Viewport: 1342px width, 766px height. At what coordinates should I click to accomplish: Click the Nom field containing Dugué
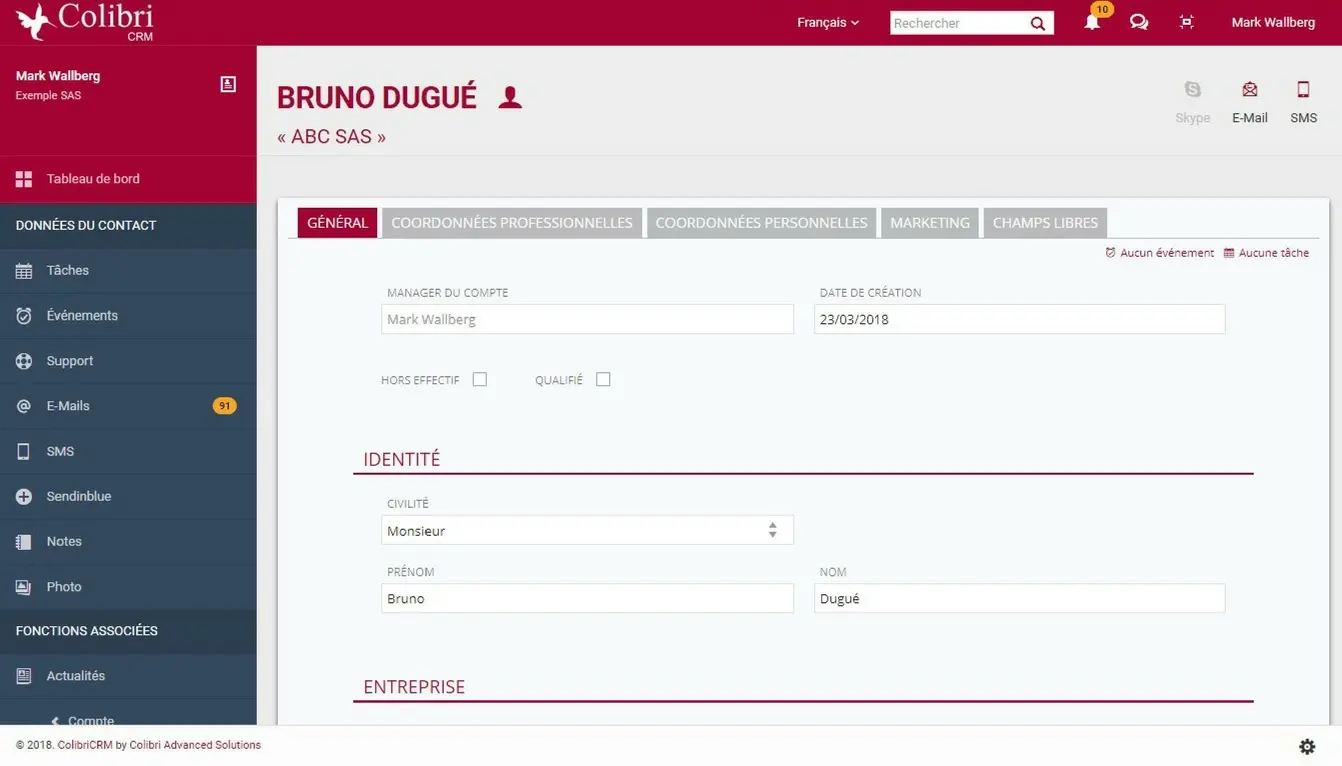(1019, 598)
